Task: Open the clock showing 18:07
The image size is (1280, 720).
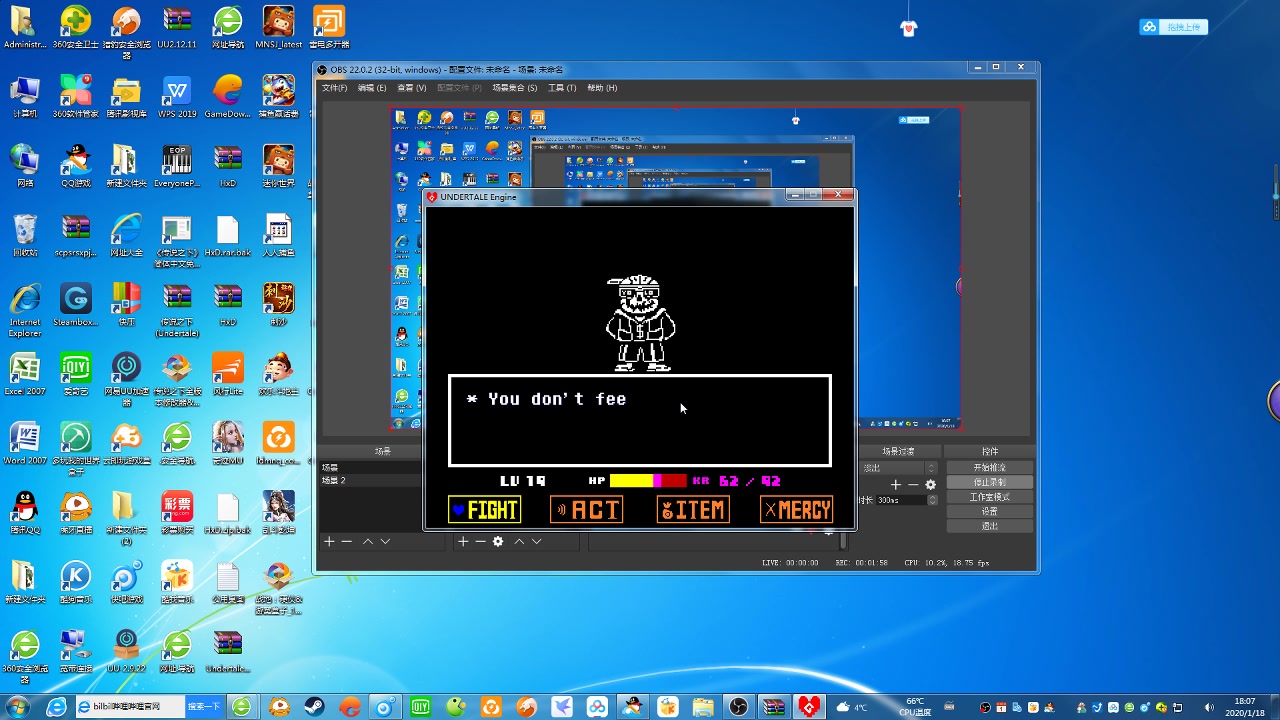Action: pos(1245,707)
